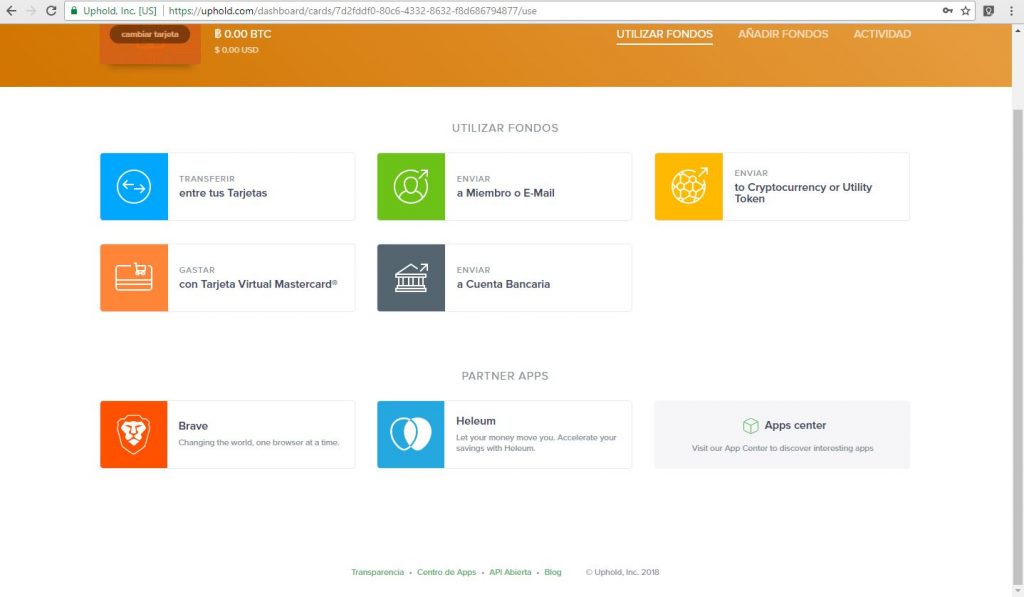Image resolution: width=1024 pixels, height=597 pixels.
Task: Click Visit our App Center description text
Action: [782, 448]
